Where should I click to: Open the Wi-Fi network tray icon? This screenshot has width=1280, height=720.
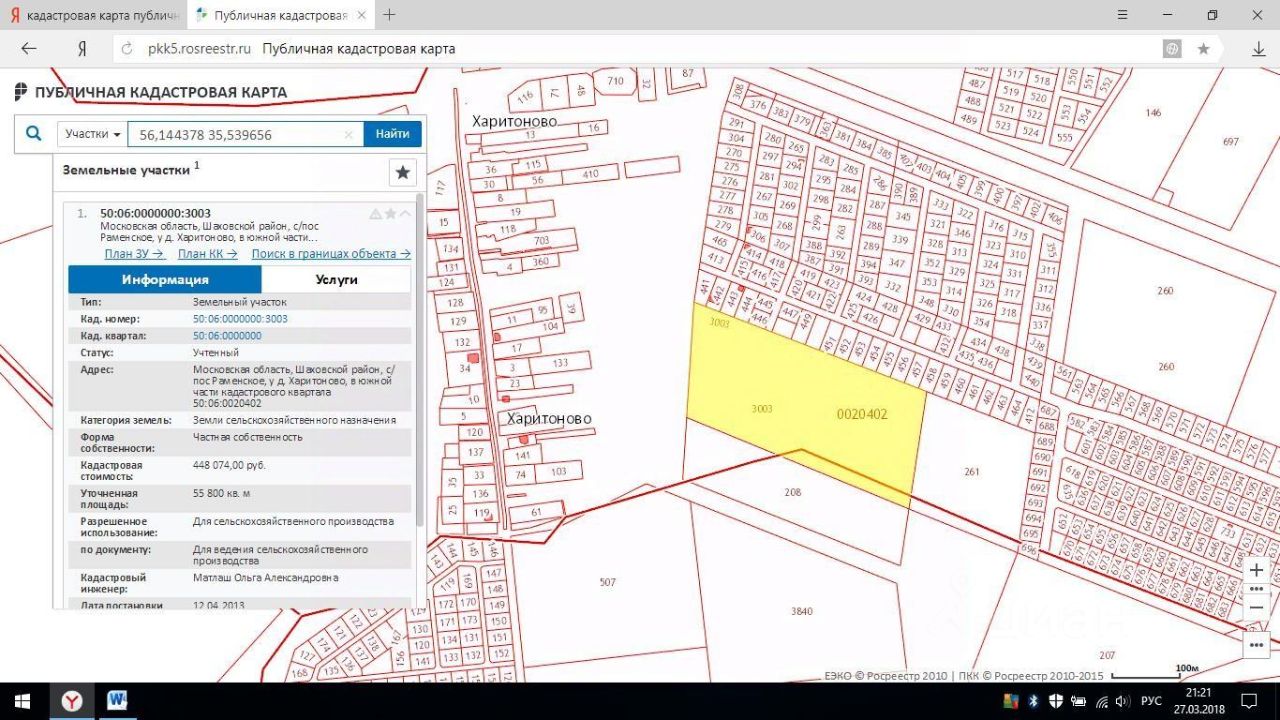pos(1101,700)
